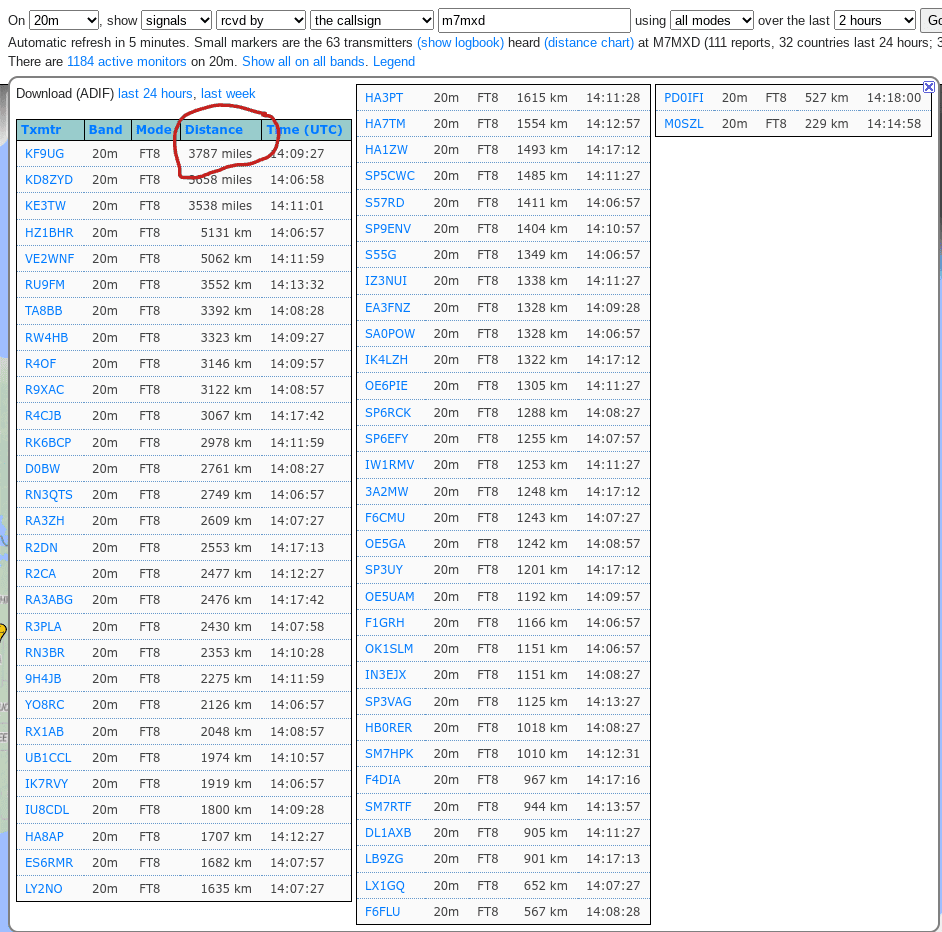Open the 20m band dropdown
The width and height of the screenshot is (942, 932).
(64, 20)
